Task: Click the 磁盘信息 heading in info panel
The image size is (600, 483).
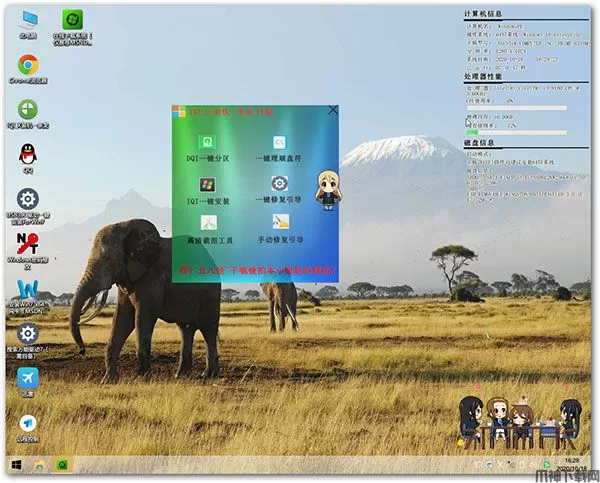Action: pyautogui.click(x=479, y=142)
